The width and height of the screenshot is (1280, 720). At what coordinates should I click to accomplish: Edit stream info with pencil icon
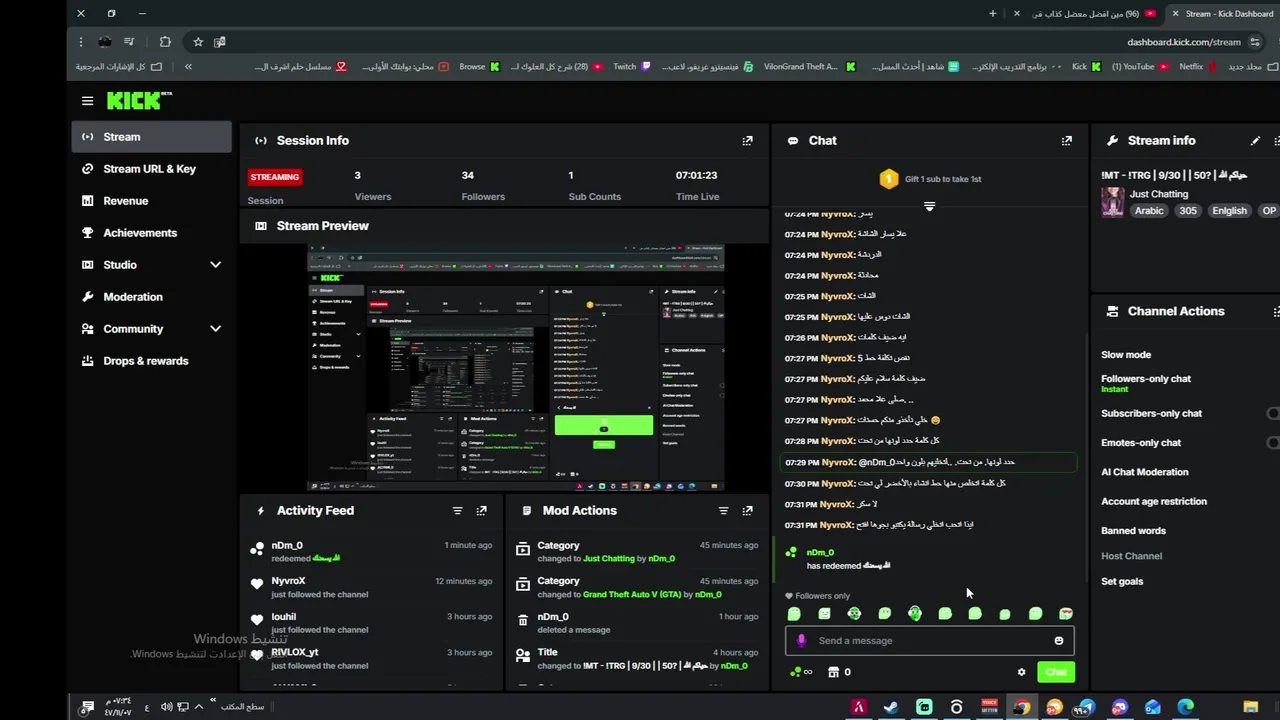click(x=1255, y=141)
